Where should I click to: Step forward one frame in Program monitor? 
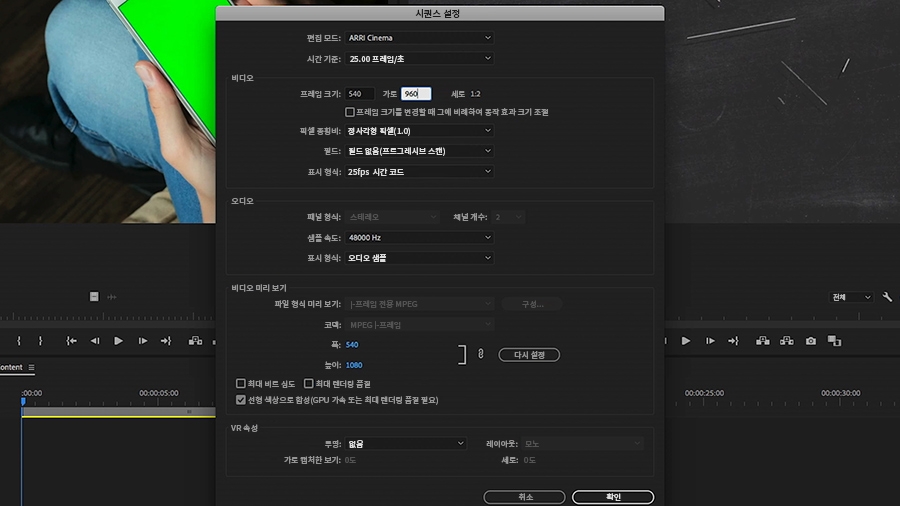coord(710,341)
